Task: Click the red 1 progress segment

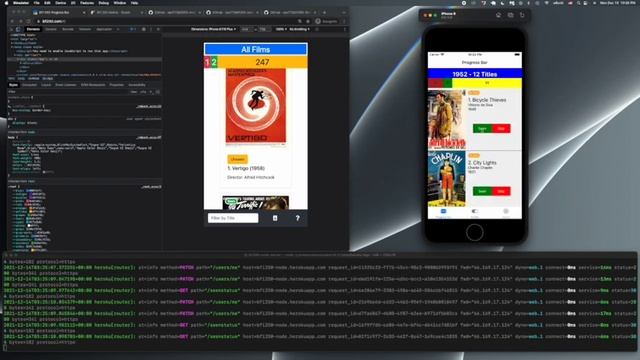Action: coord(207,62)
